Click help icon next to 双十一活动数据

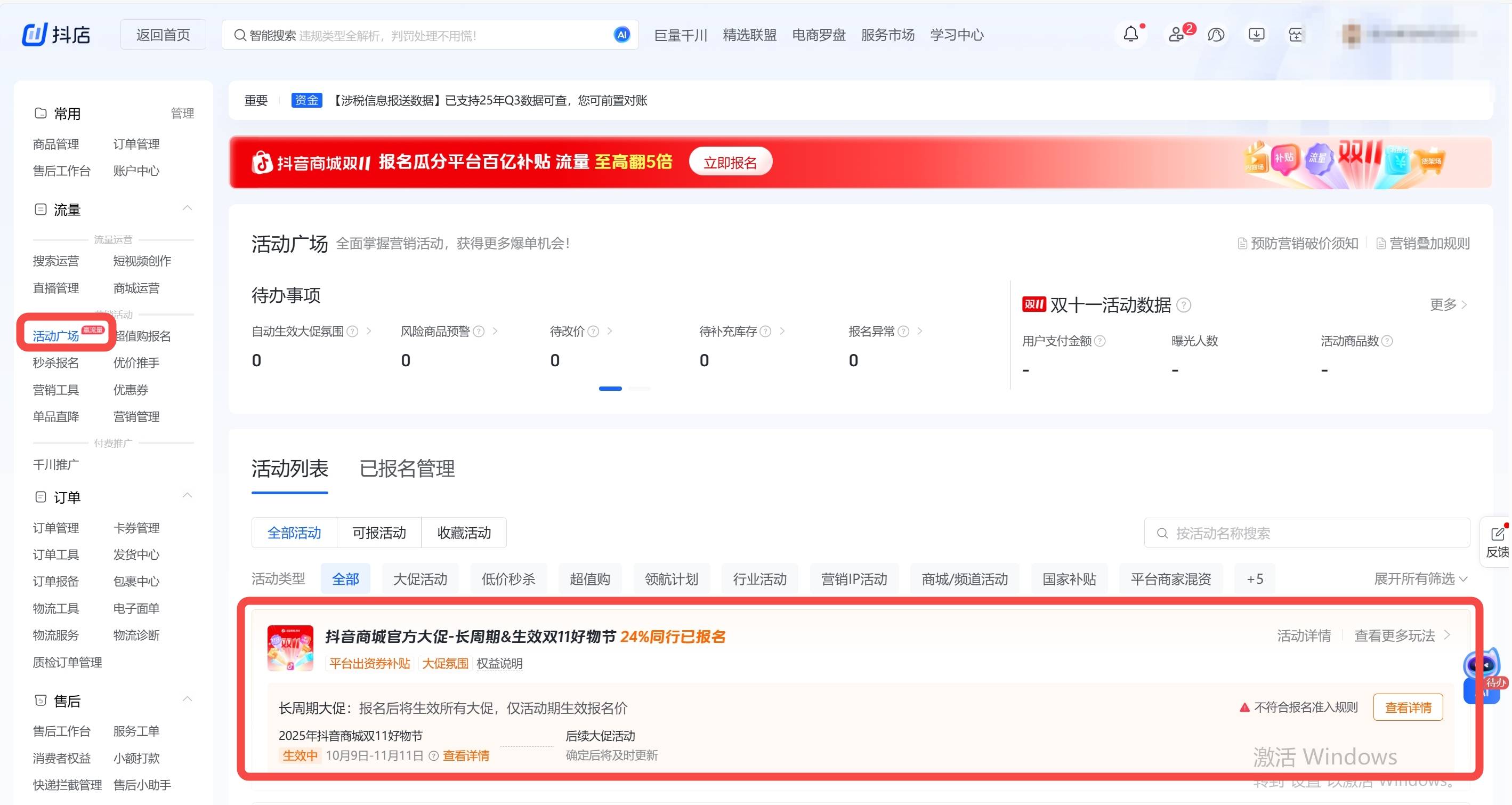click(x=1184, y=305)
